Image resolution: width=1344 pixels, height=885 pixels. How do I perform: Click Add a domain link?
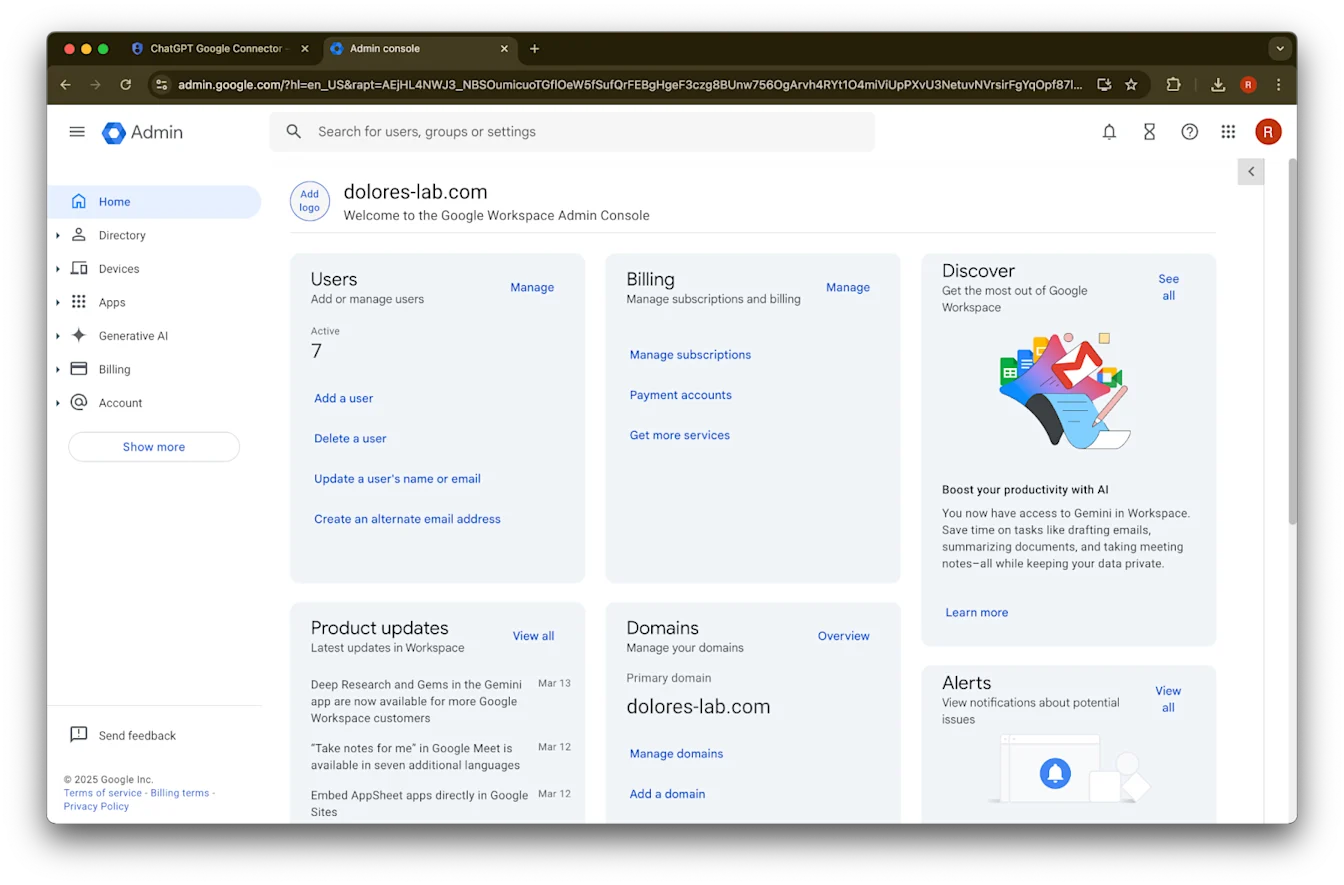tap(667, 794)
